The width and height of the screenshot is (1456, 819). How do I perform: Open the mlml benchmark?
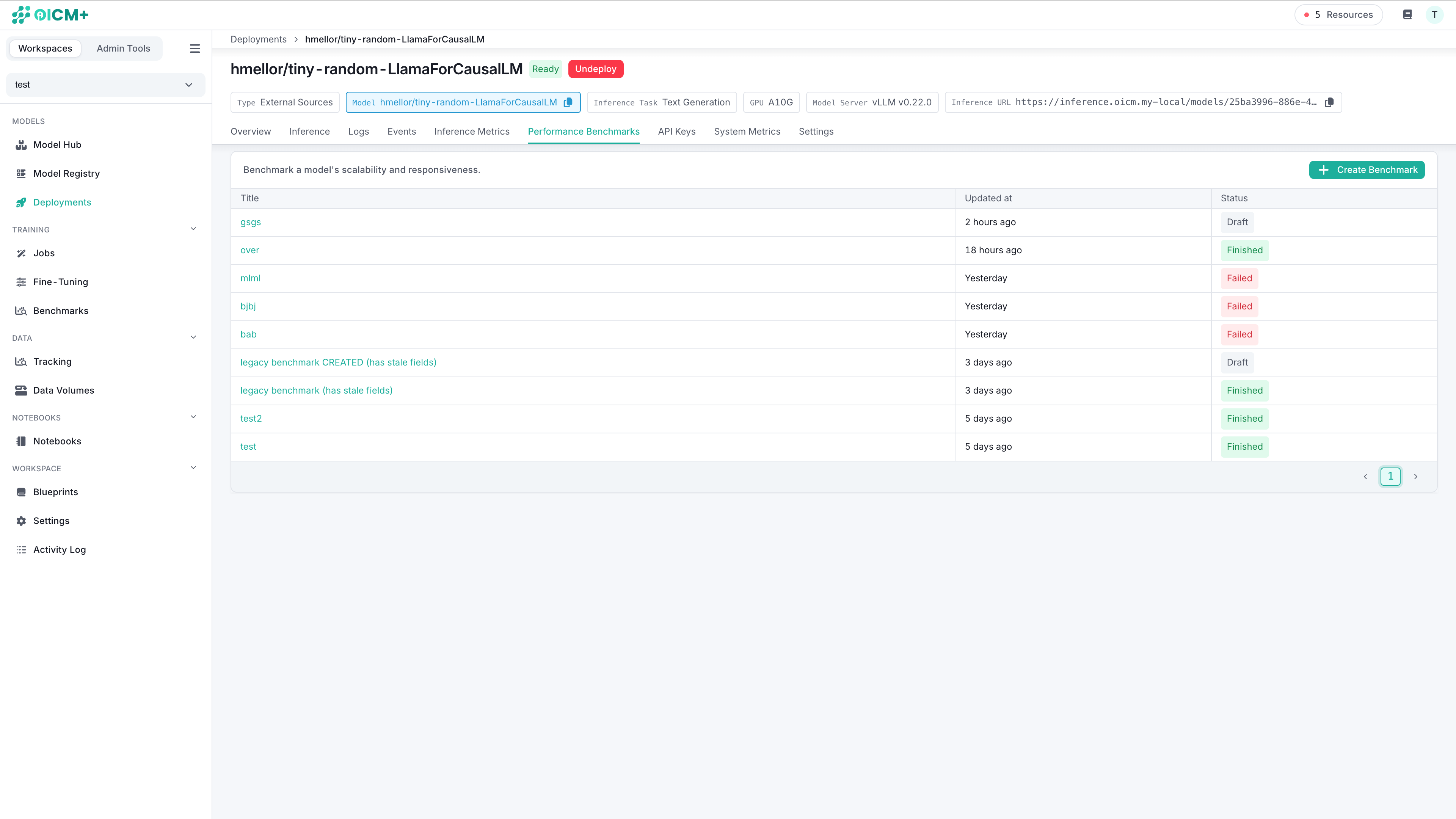coord(250,278)
